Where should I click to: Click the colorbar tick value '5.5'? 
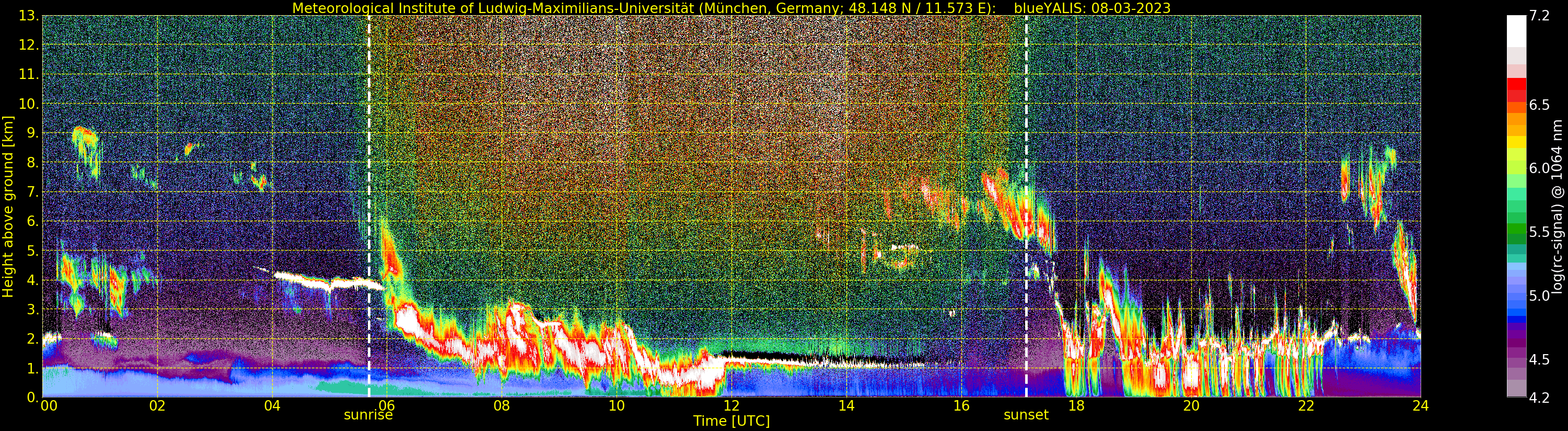[x=1539, y=232]
